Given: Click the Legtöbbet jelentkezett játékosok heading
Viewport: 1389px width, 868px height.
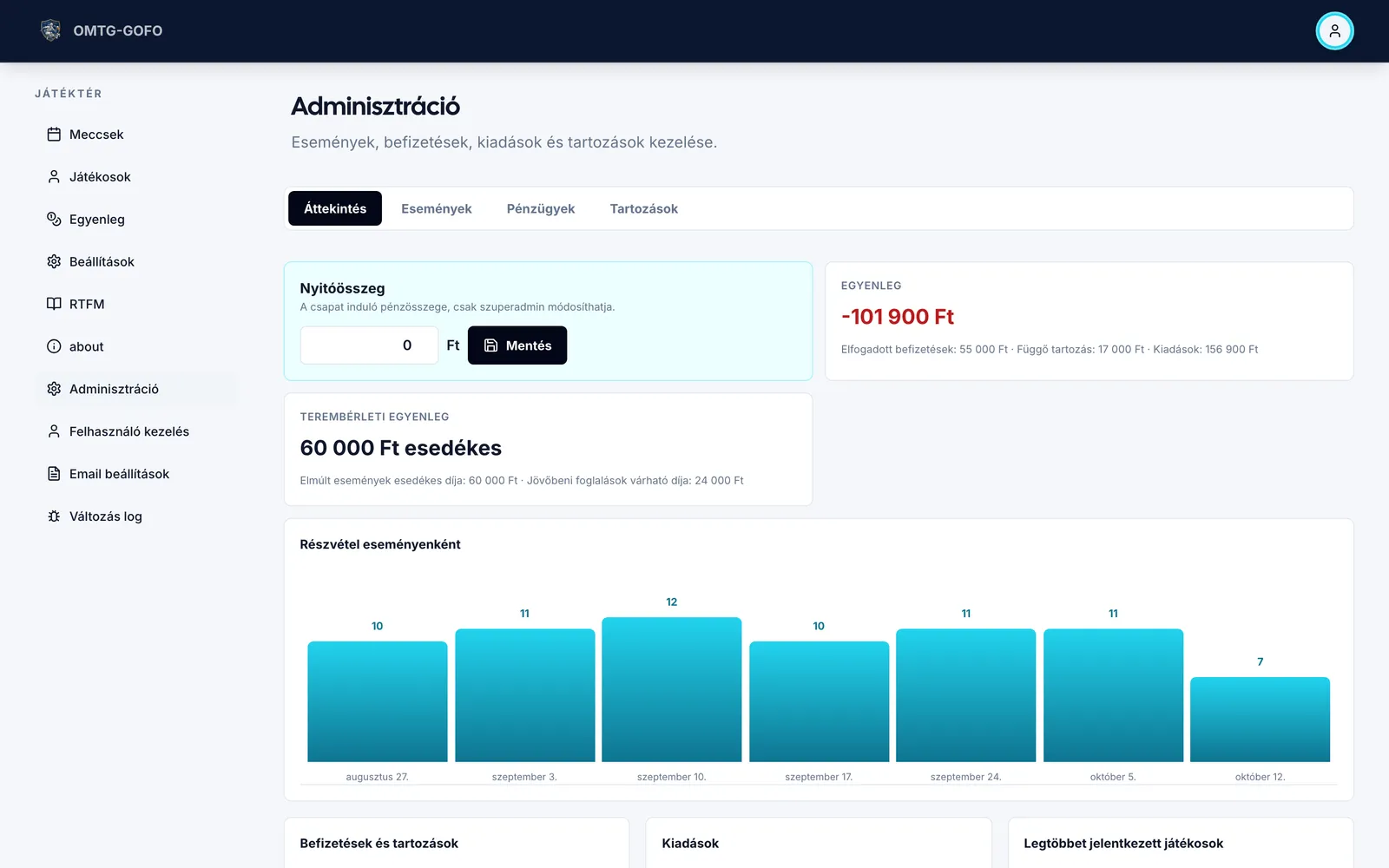Looking at the screenshot, I should (x=1123, y=844).
